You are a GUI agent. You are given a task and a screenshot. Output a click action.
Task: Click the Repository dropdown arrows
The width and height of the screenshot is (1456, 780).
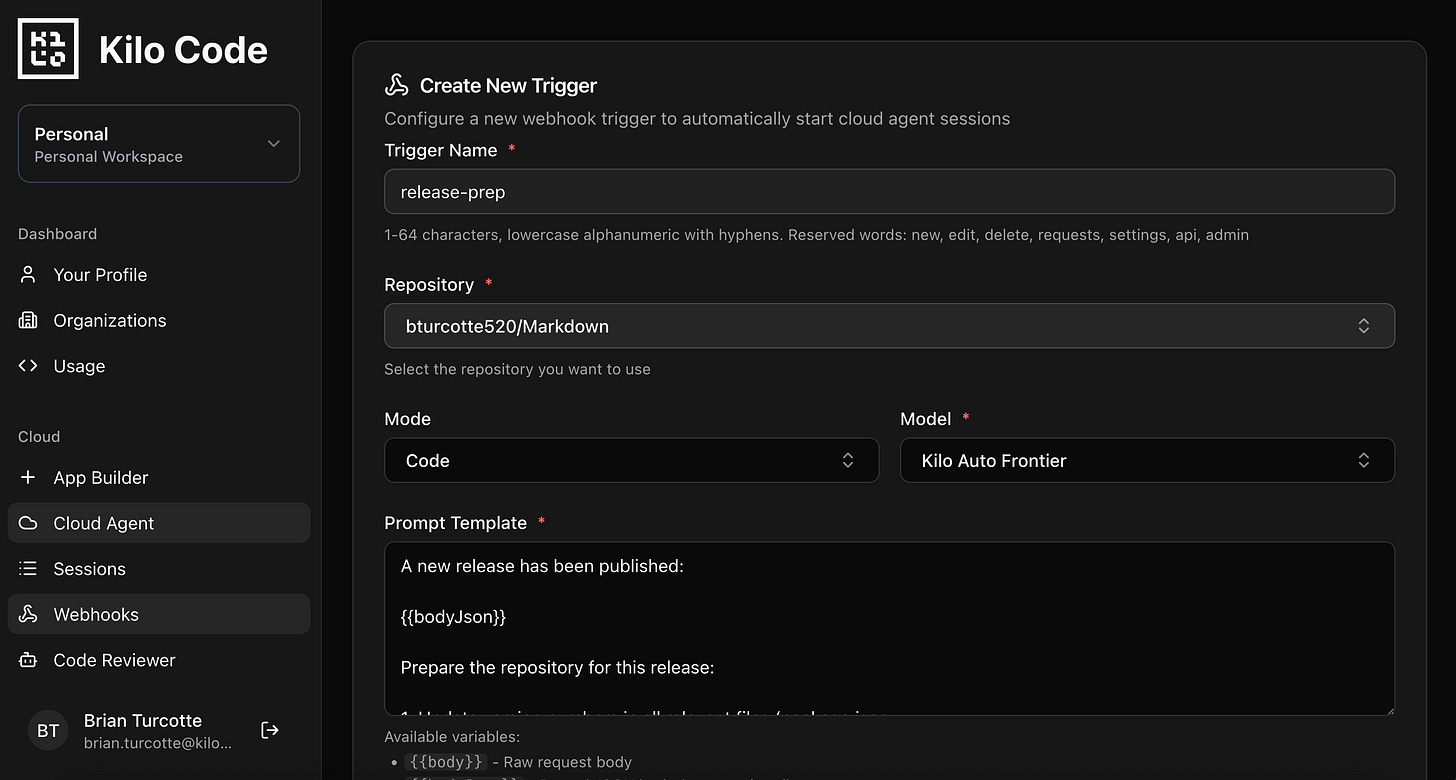pyautogui.click(x=1364, y=326)
